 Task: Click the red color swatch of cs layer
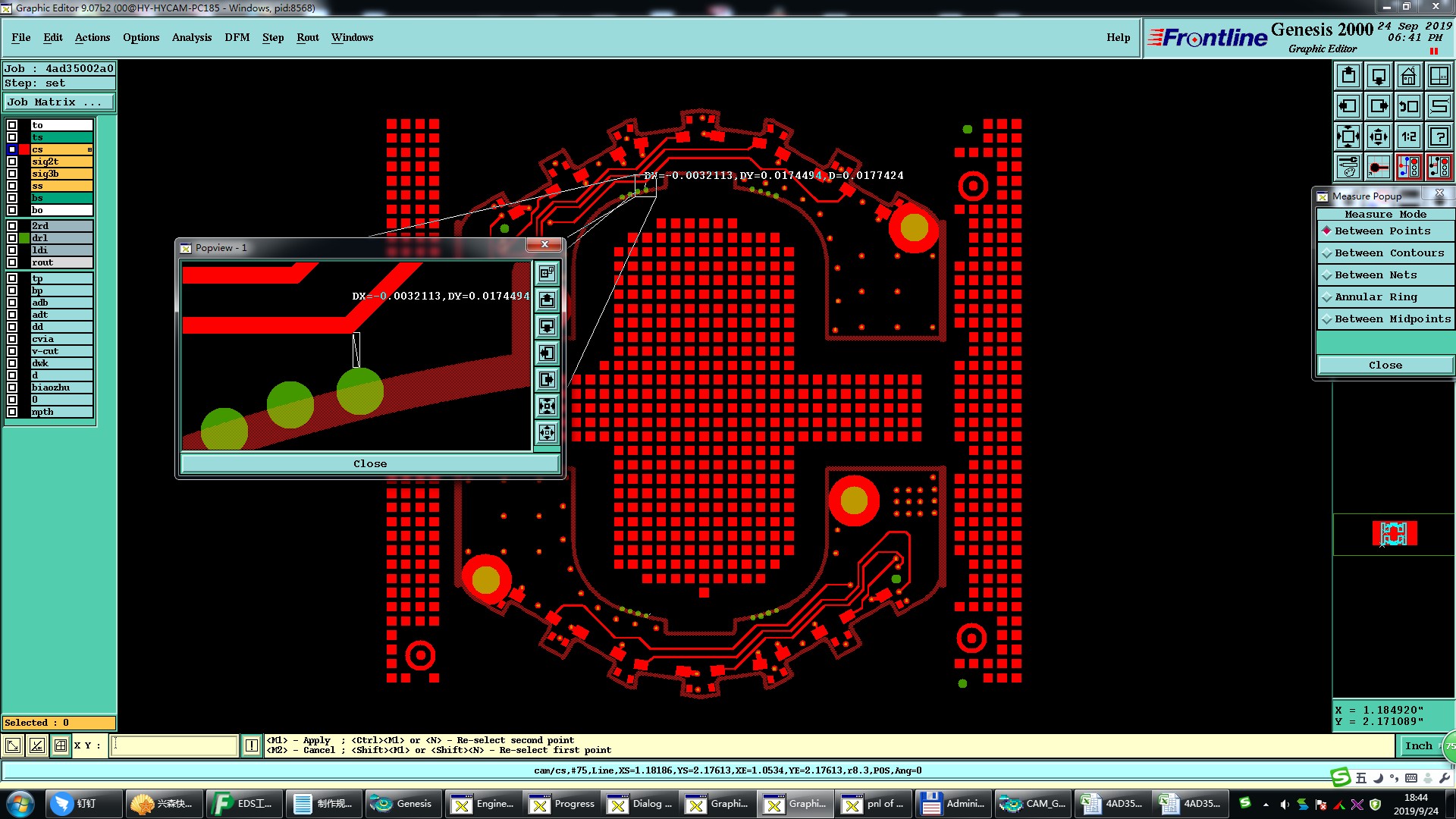(x=24, y=149)
